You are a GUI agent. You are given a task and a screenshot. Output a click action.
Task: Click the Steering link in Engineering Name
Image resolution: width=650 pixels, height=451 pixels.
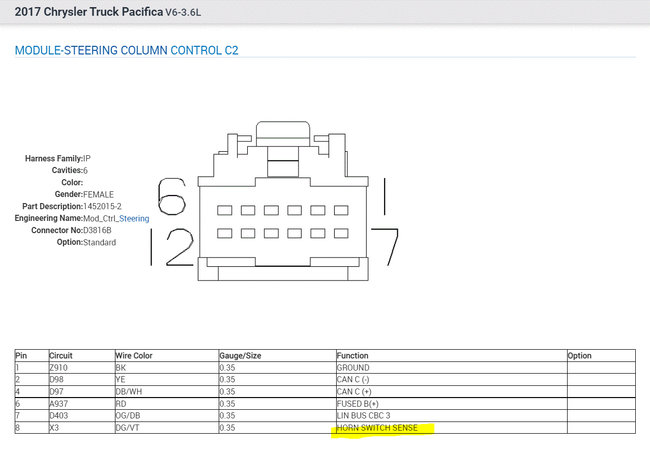(134, 218)
